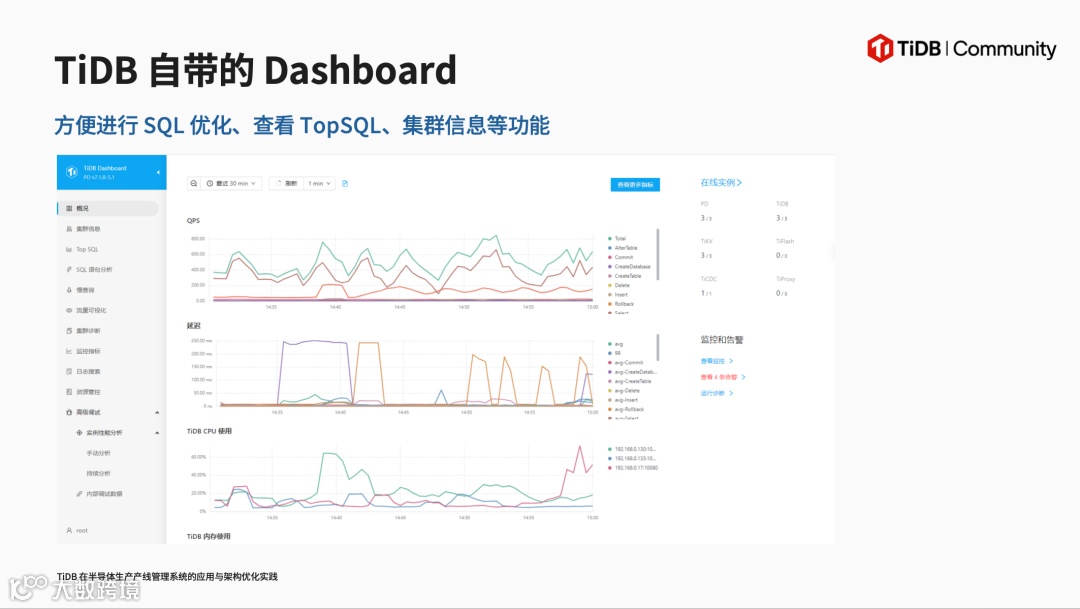The image size is (1080, 609).
Task: Click the 集群诊断 diagnostics icon
Action: pyautogui.click(x=69, y=331)
